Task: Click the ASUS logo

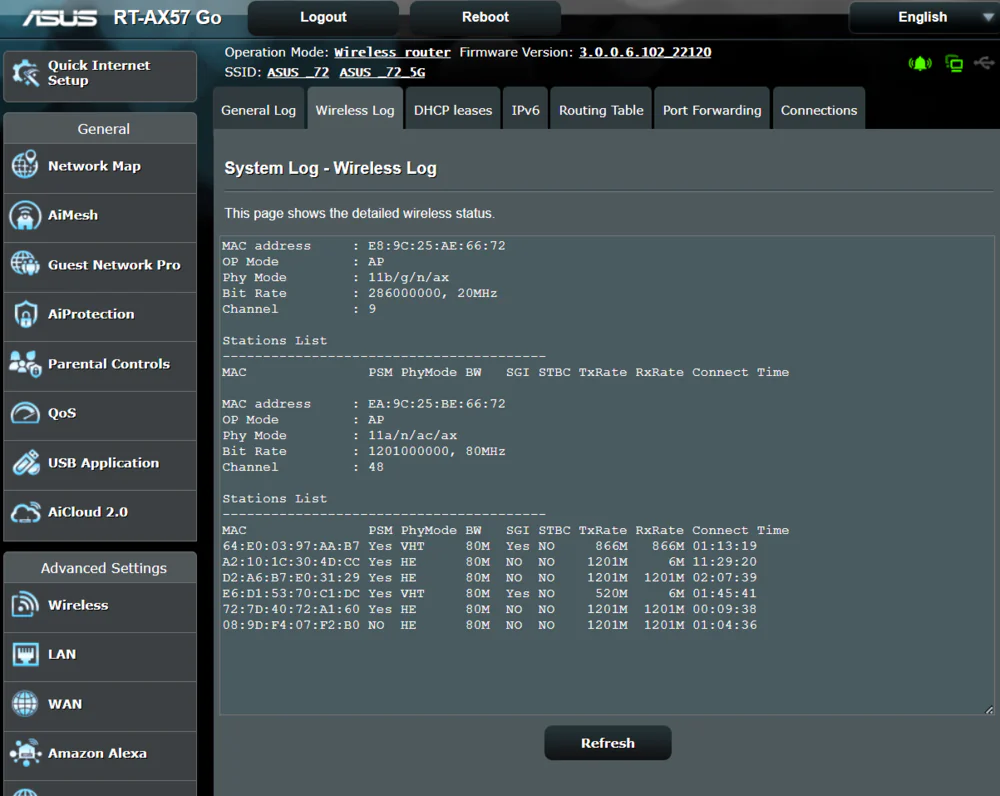Action: tap(60, 18)
